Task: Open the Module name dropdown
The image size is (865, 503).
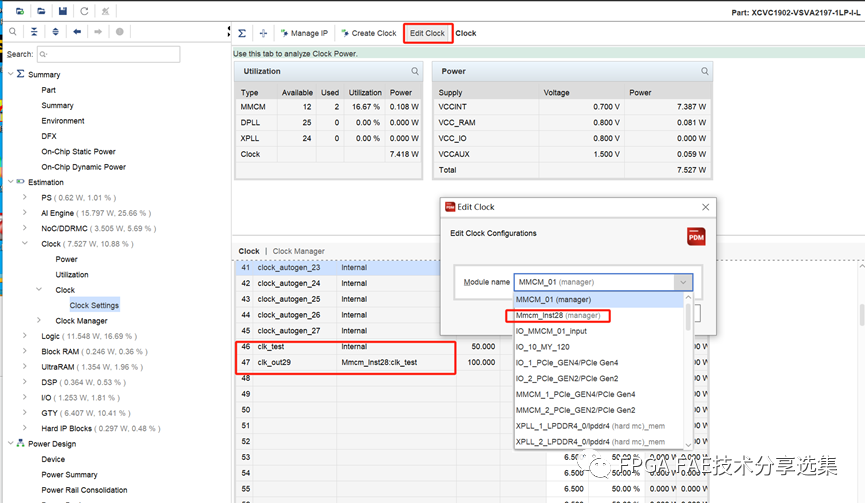Action: (x=683, y=283)
